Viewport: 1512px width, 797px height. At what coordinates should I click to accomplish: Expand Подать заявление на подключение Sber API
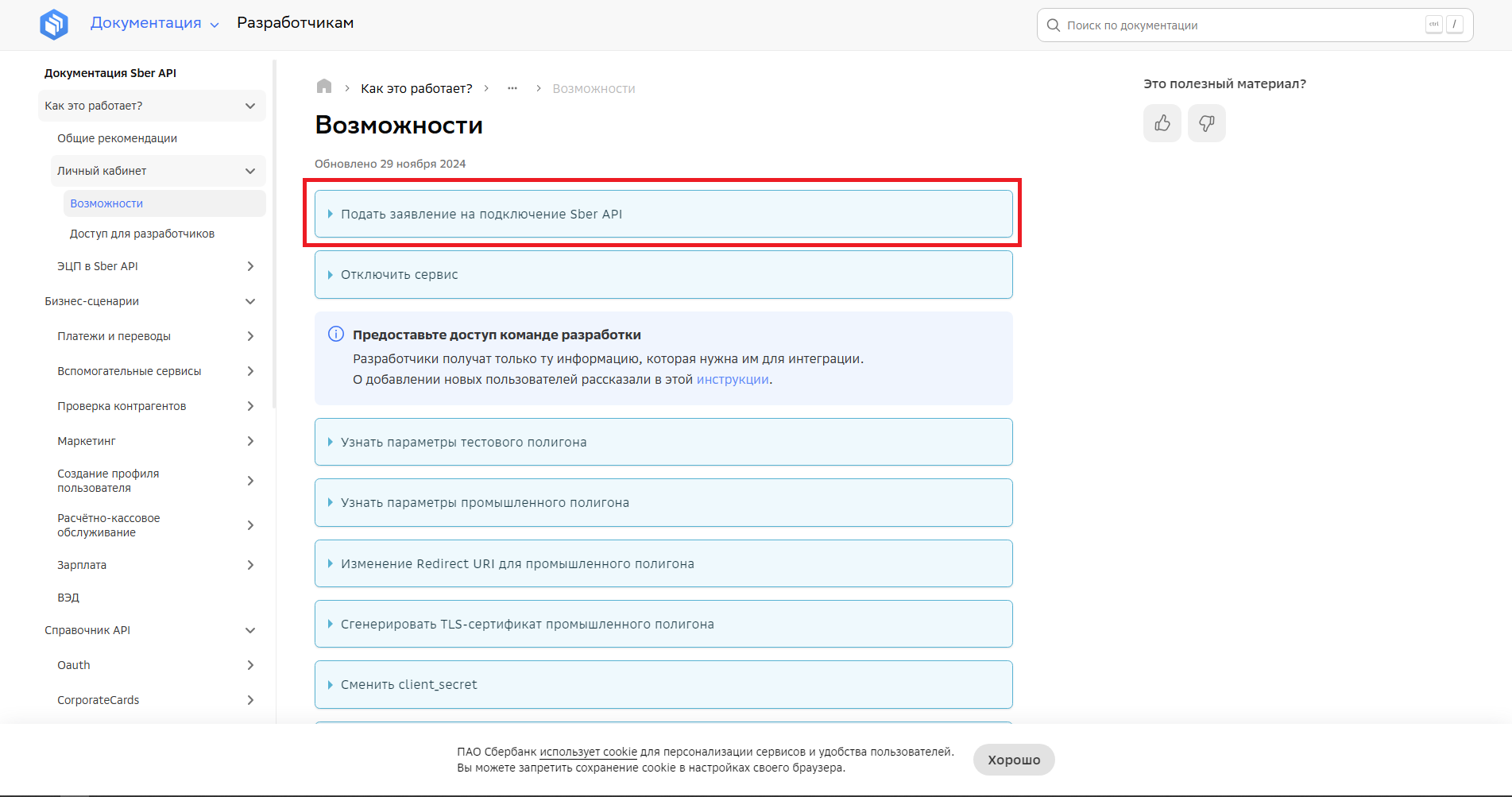pyautogui.click(x=663, y=214)
